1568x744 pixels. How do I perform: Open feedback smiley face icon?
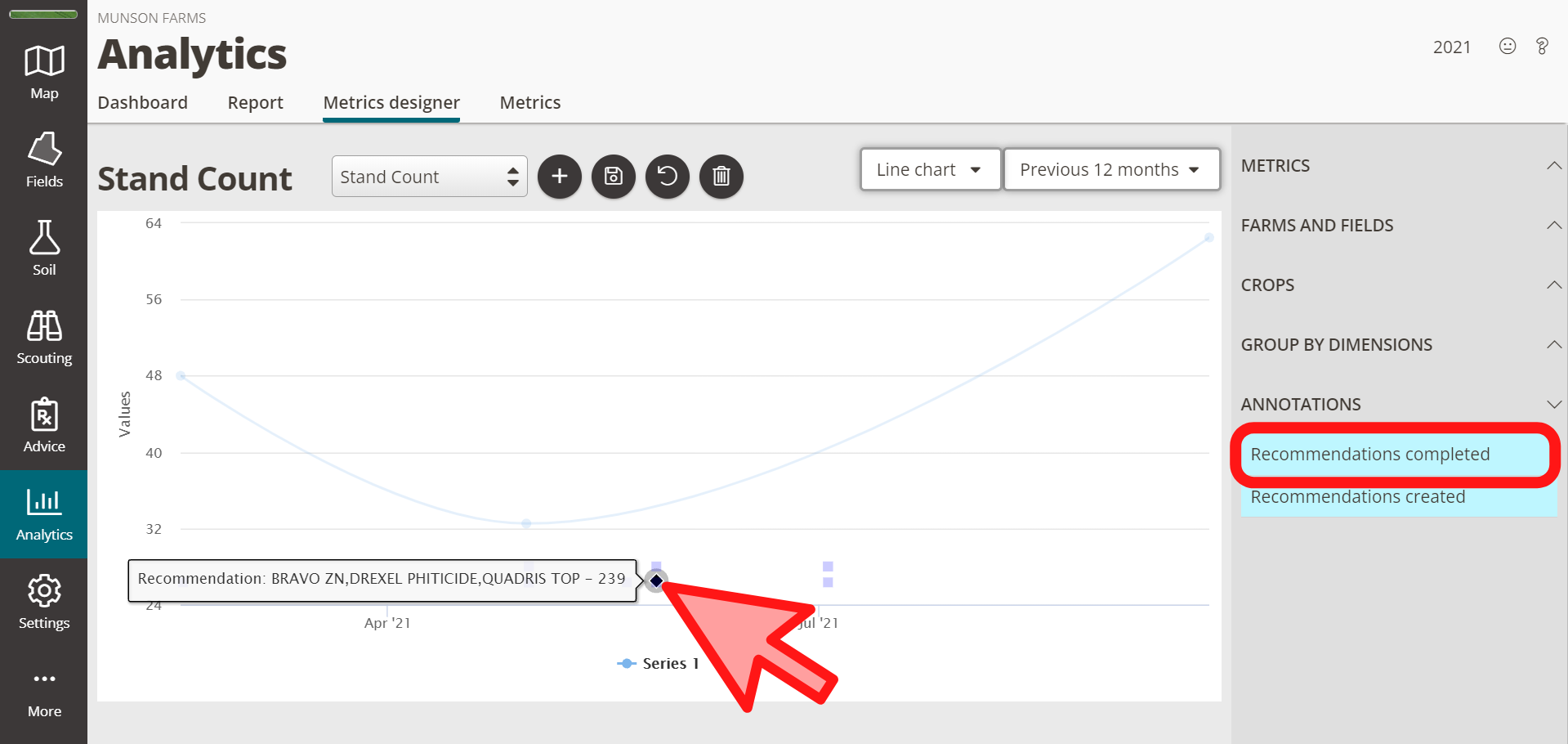(1508, 47)
